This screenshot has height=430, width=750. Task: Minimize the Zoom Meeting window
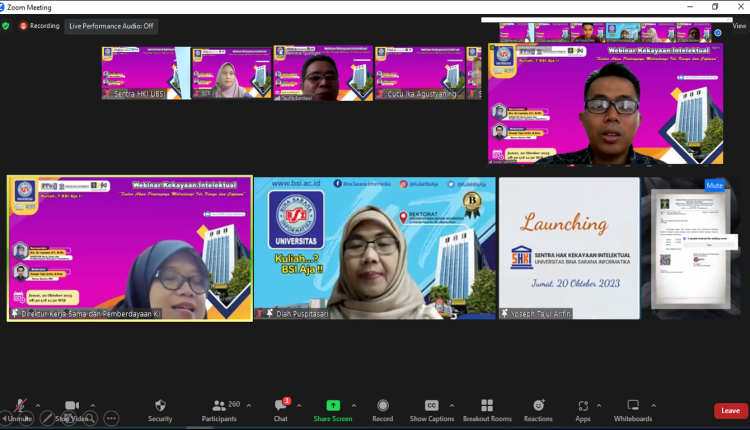click(x=690, y=7)
